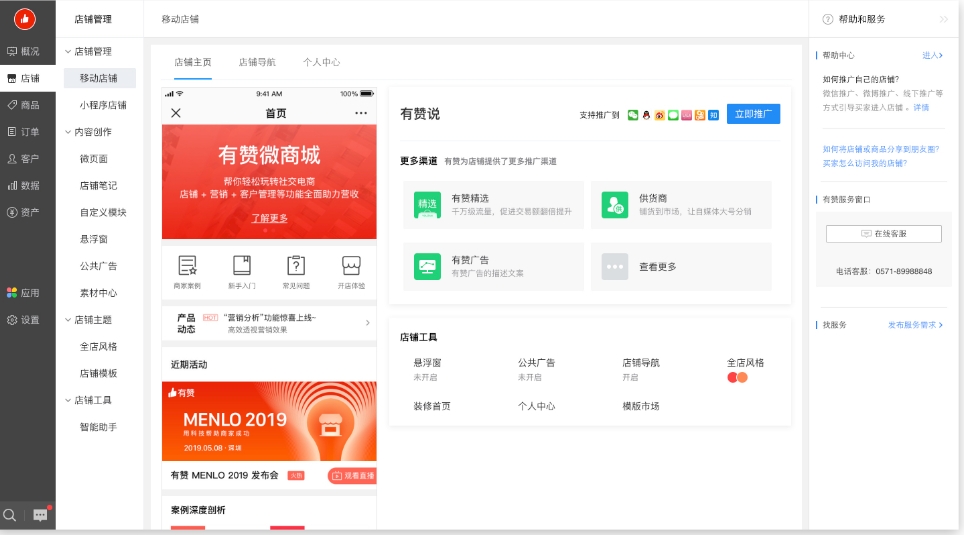Open the 供货商 channel card
The height and width of the screenshot is (535, 964).
(x=681, y=205)
